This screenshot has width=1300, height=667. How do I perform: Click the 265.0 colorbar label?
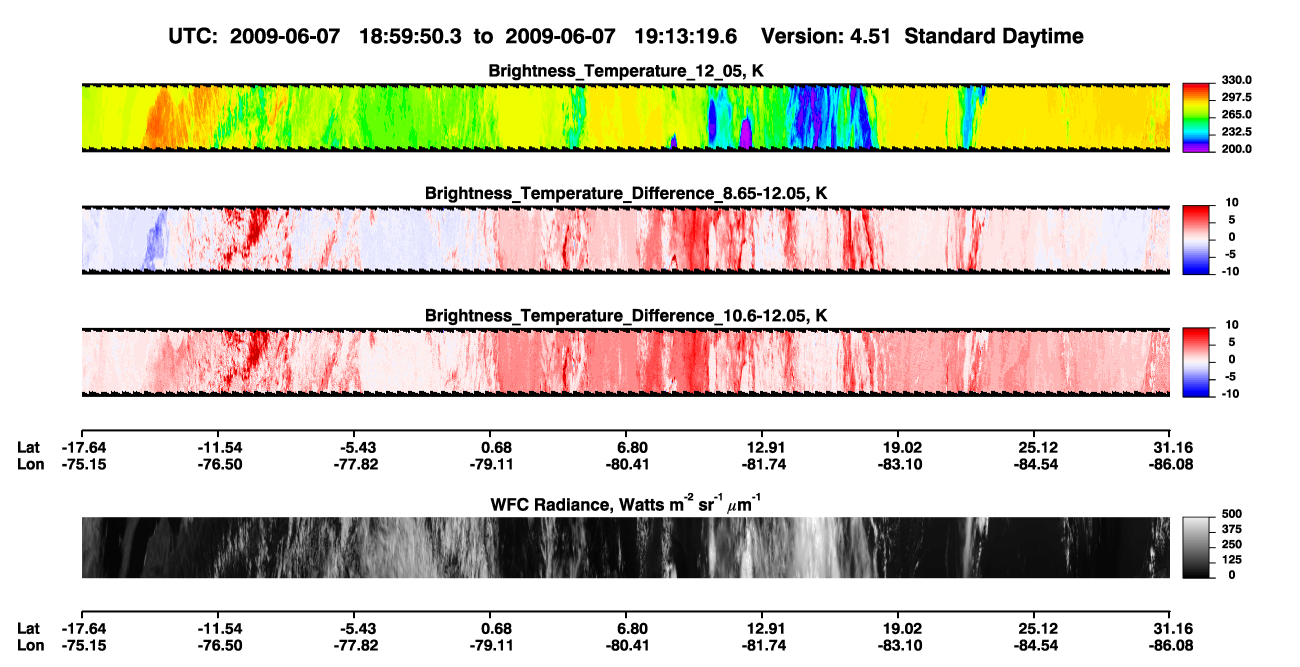[x=1238, y=115]
